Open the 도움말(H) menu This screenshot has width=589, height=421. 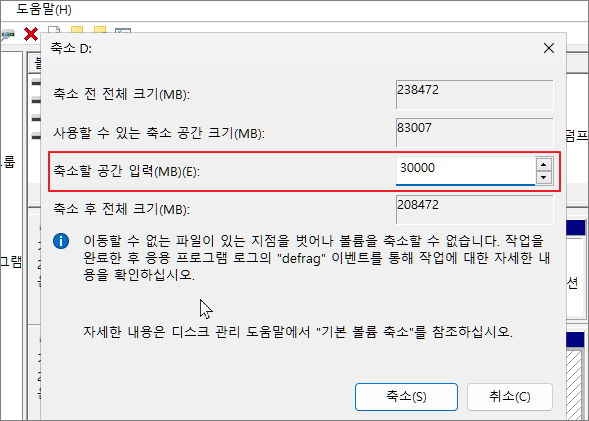44,9
